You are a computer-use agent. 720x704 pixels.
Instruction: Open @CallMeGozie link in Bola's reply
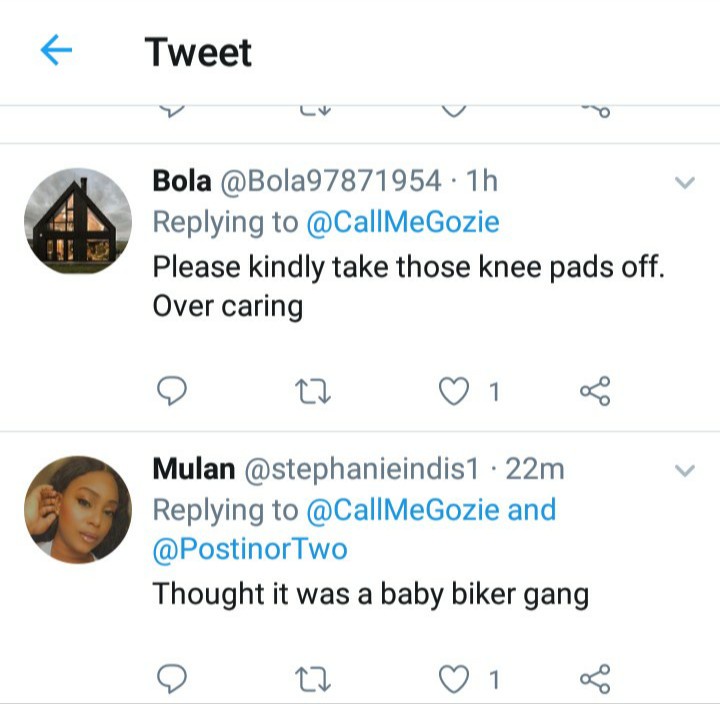point(402,222)
